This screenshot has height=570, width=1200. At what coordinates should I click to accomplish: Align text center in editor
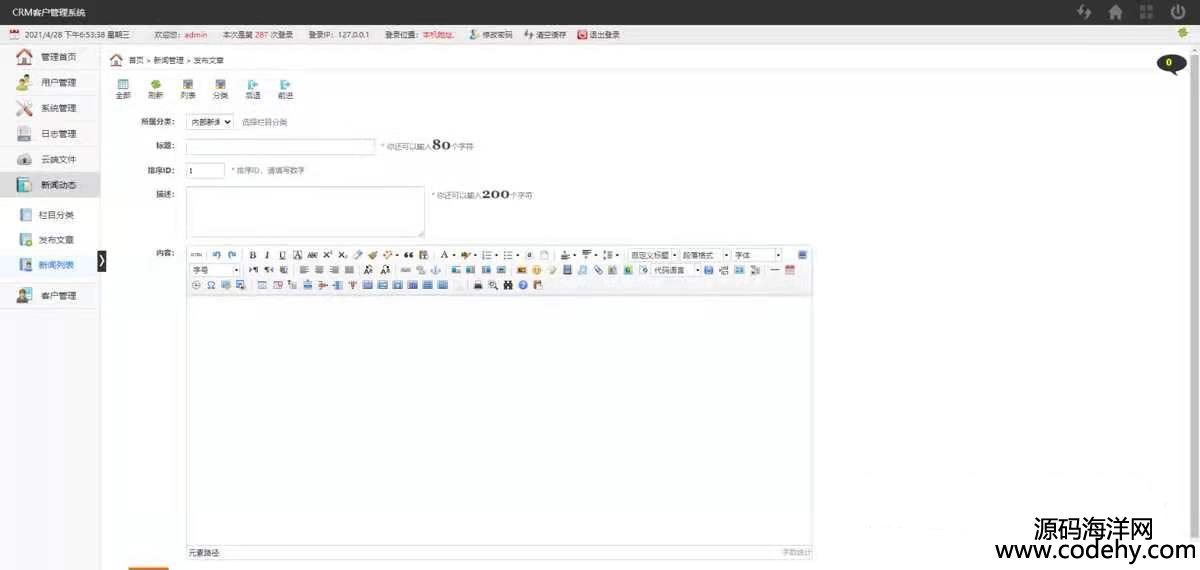319,270
